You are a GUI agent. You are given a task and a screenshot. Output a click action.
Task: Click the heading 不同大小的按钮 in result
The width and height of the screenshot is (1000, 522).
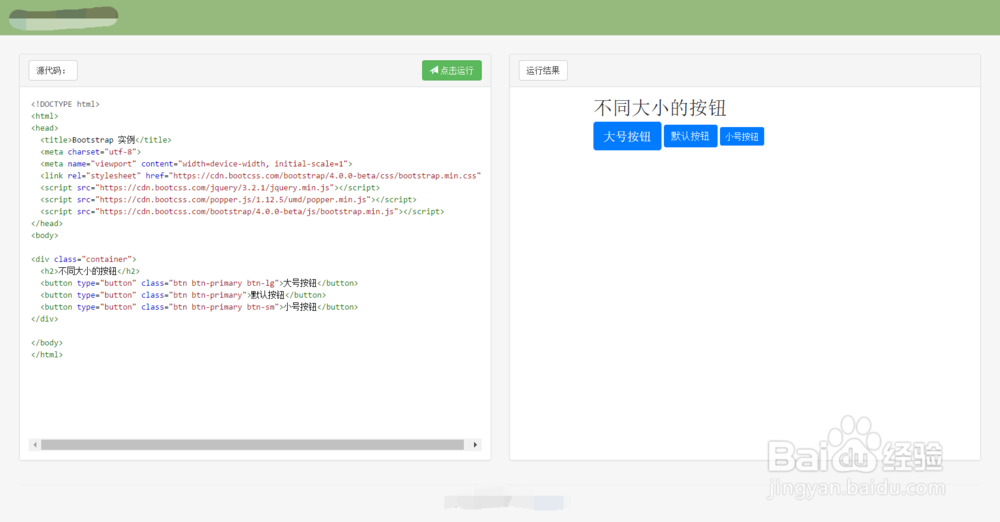[x=660, y=108]
